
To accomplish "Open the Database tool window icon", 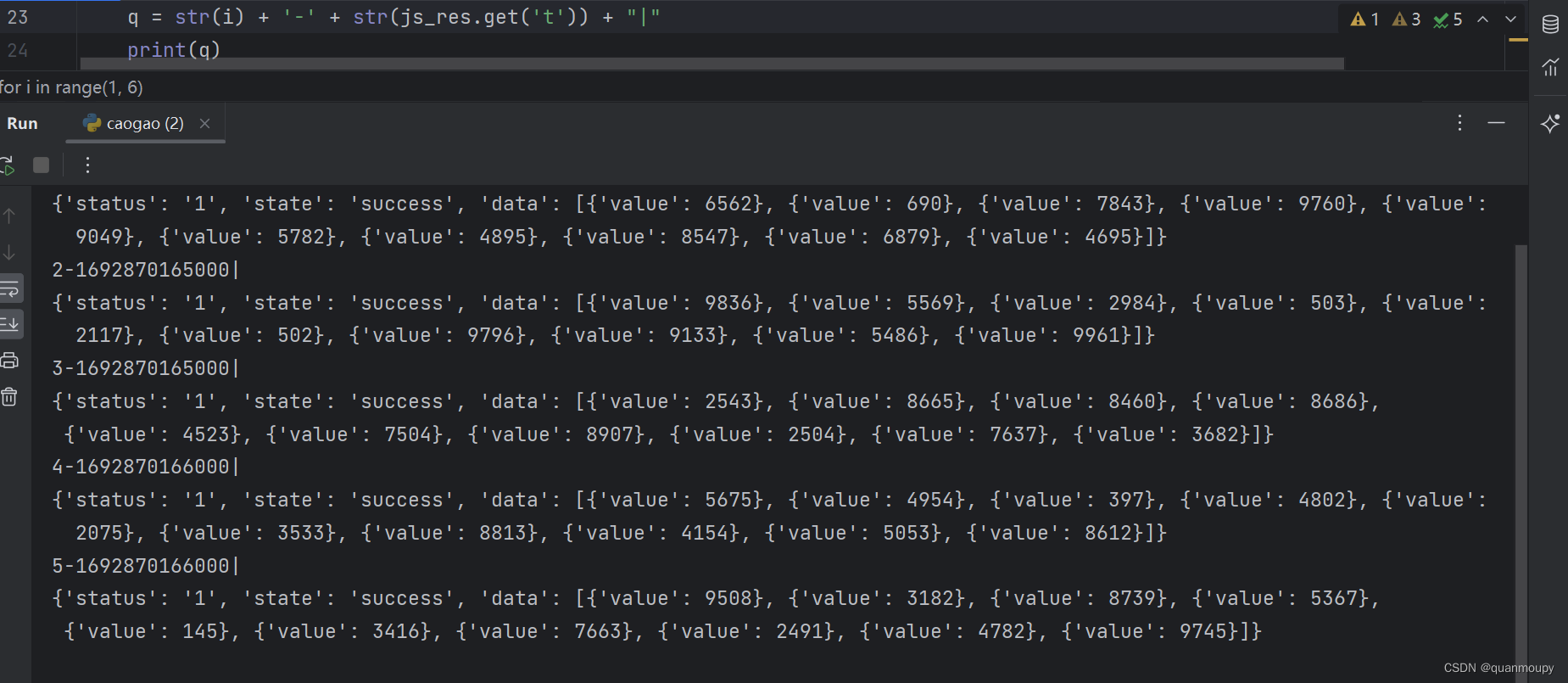I will [x=1550, y=24].
